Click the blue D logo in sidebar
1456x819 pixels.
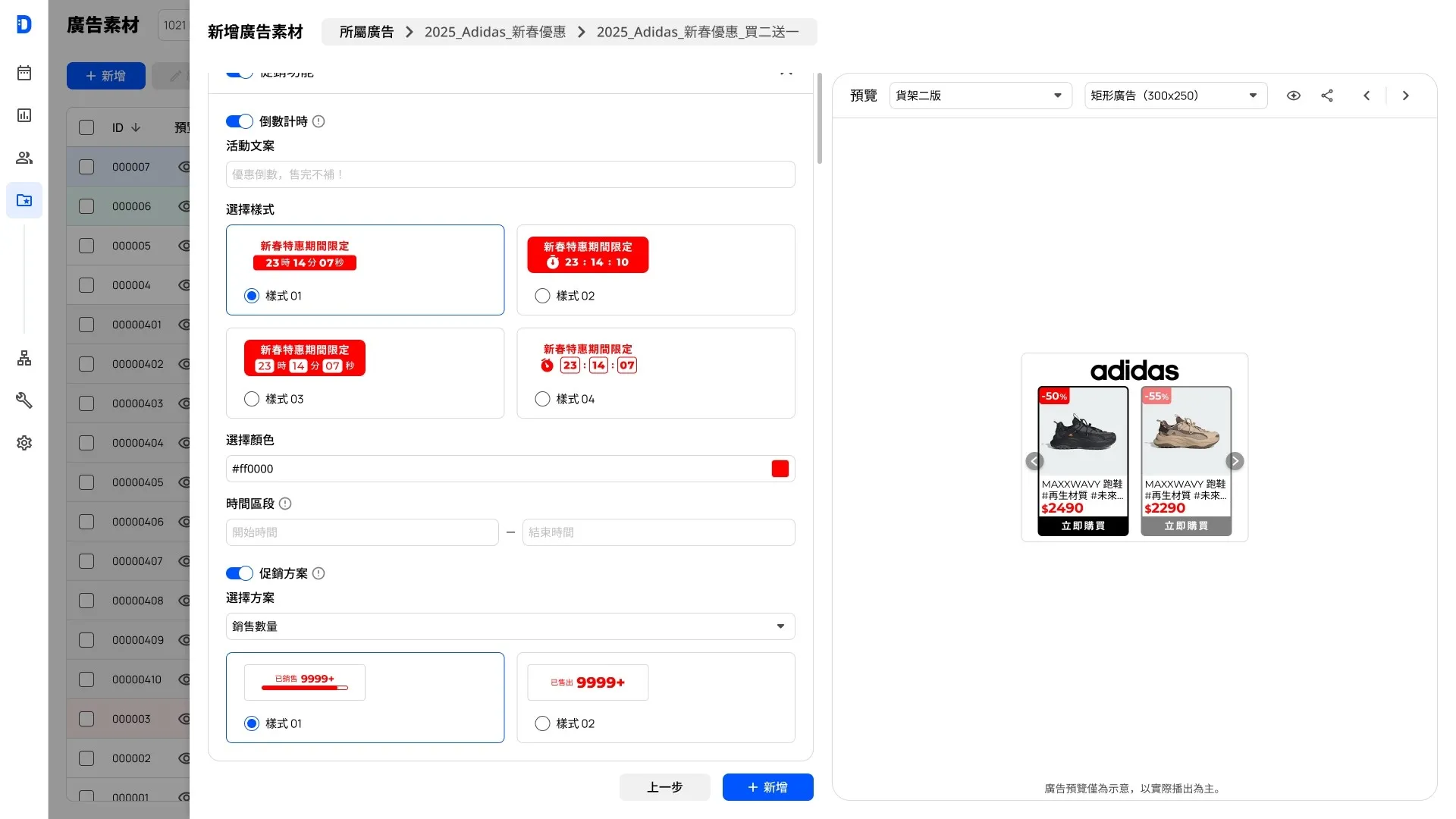tap(24, 24)
